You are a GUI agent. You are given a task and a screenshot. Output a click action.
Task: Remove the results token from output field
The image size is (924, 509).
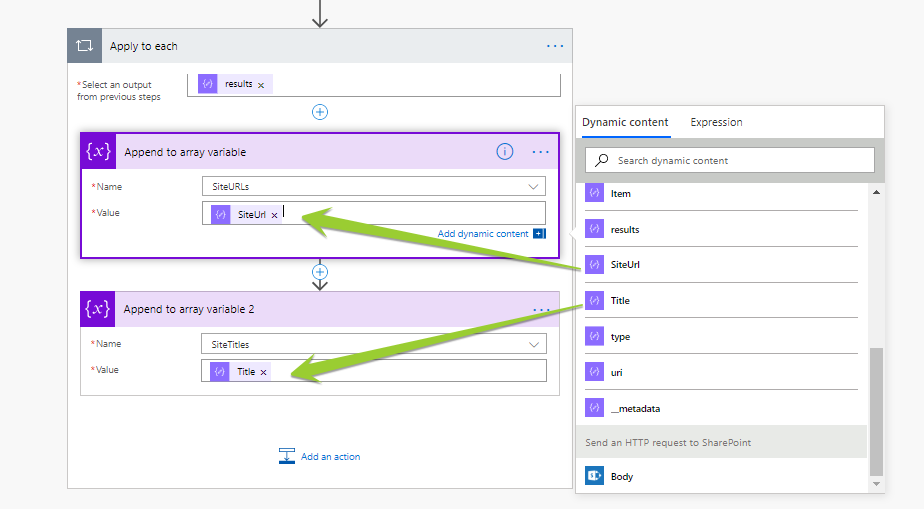coord(261,85)
